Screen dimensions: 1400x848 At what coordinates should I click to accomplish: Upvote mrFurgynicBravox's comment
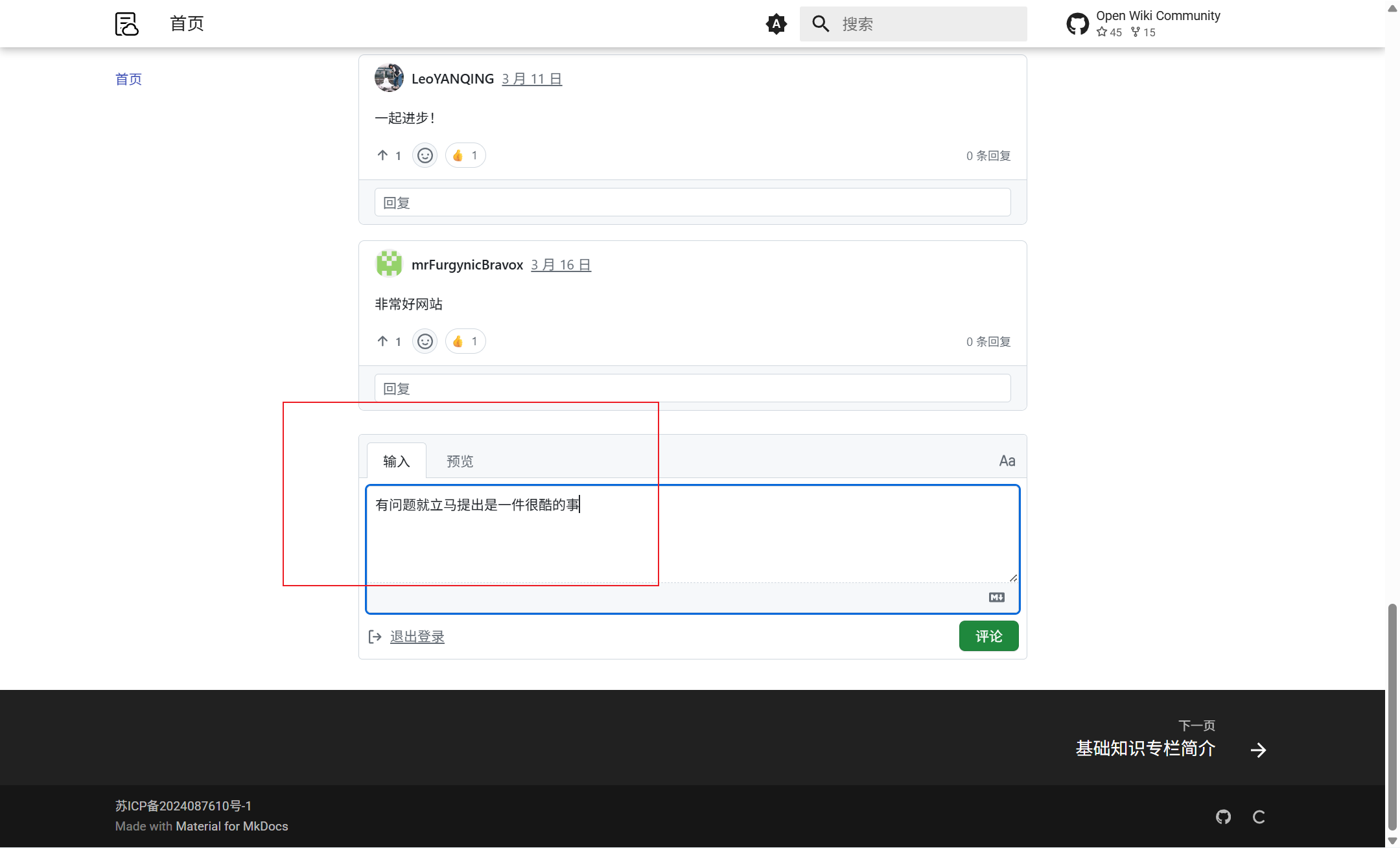[x=383, y=341]
